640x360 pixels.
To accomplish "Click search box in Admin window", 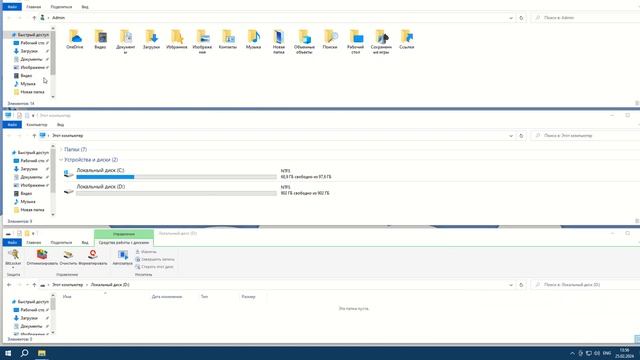I will [x=586, y=18].
